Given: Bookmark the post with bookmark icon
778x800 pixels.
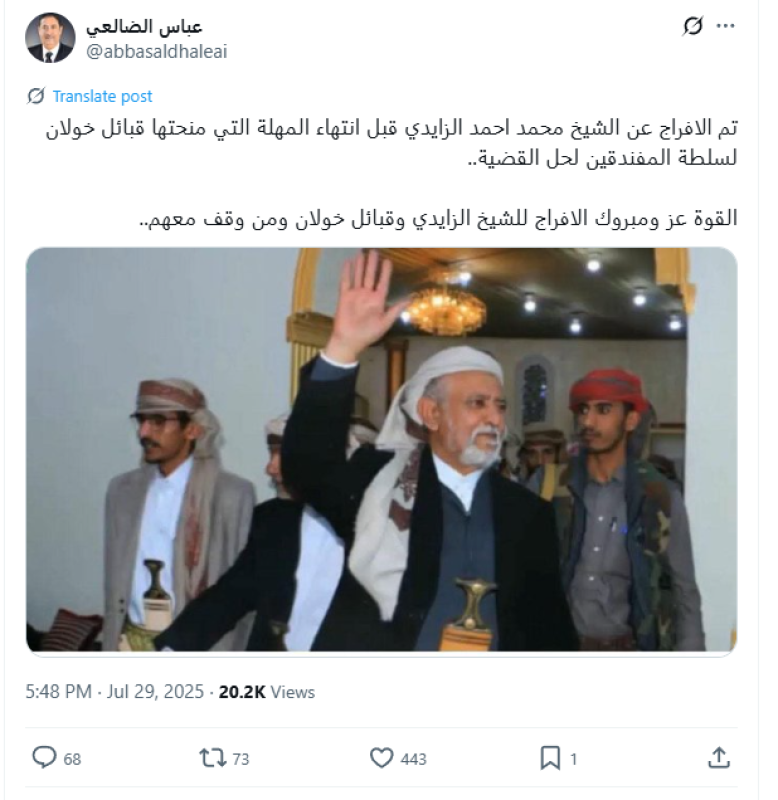Looking at the screenshot, I should [550, 758].
